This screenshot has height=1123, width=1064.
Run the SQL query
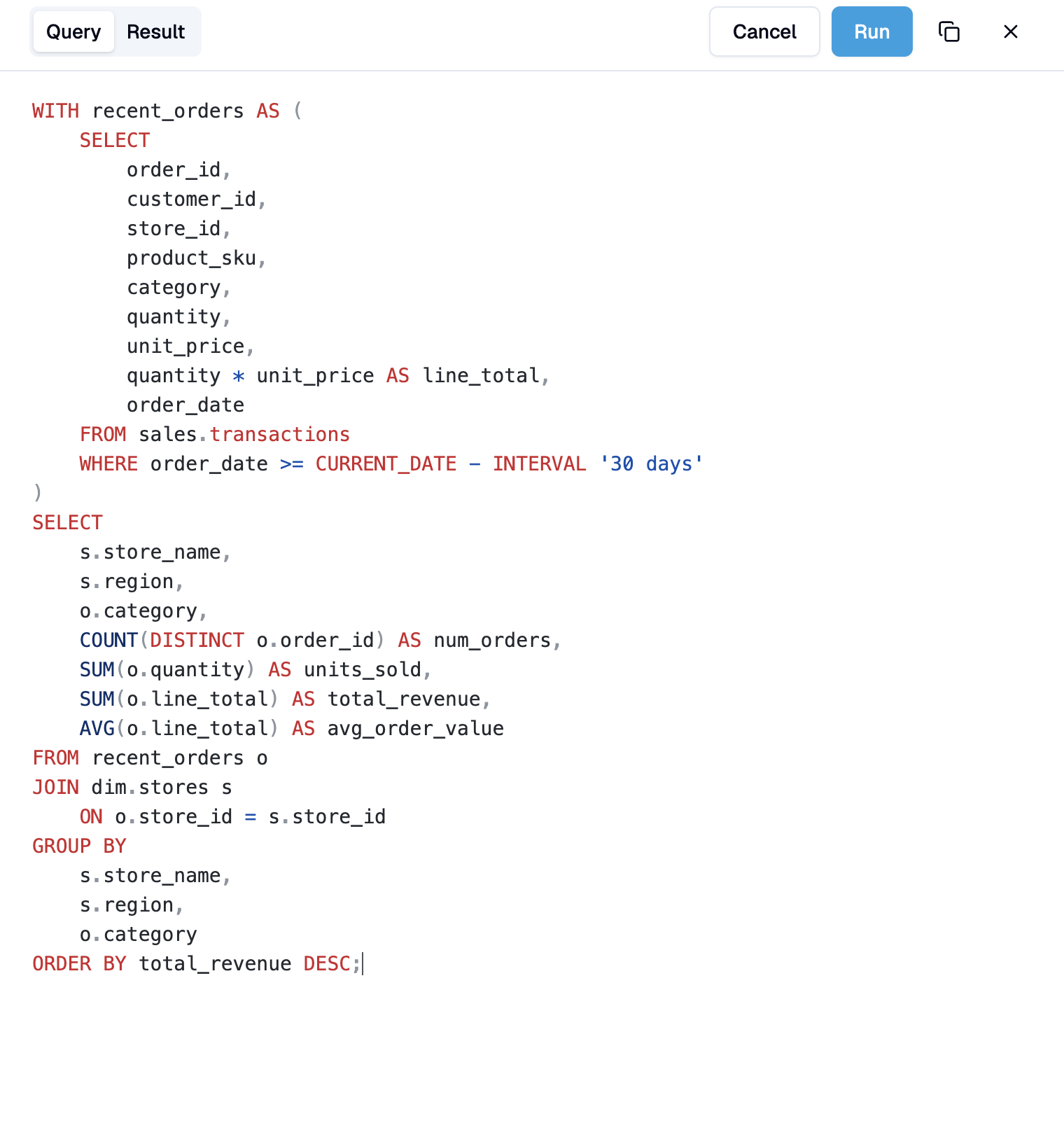(871, 32)
